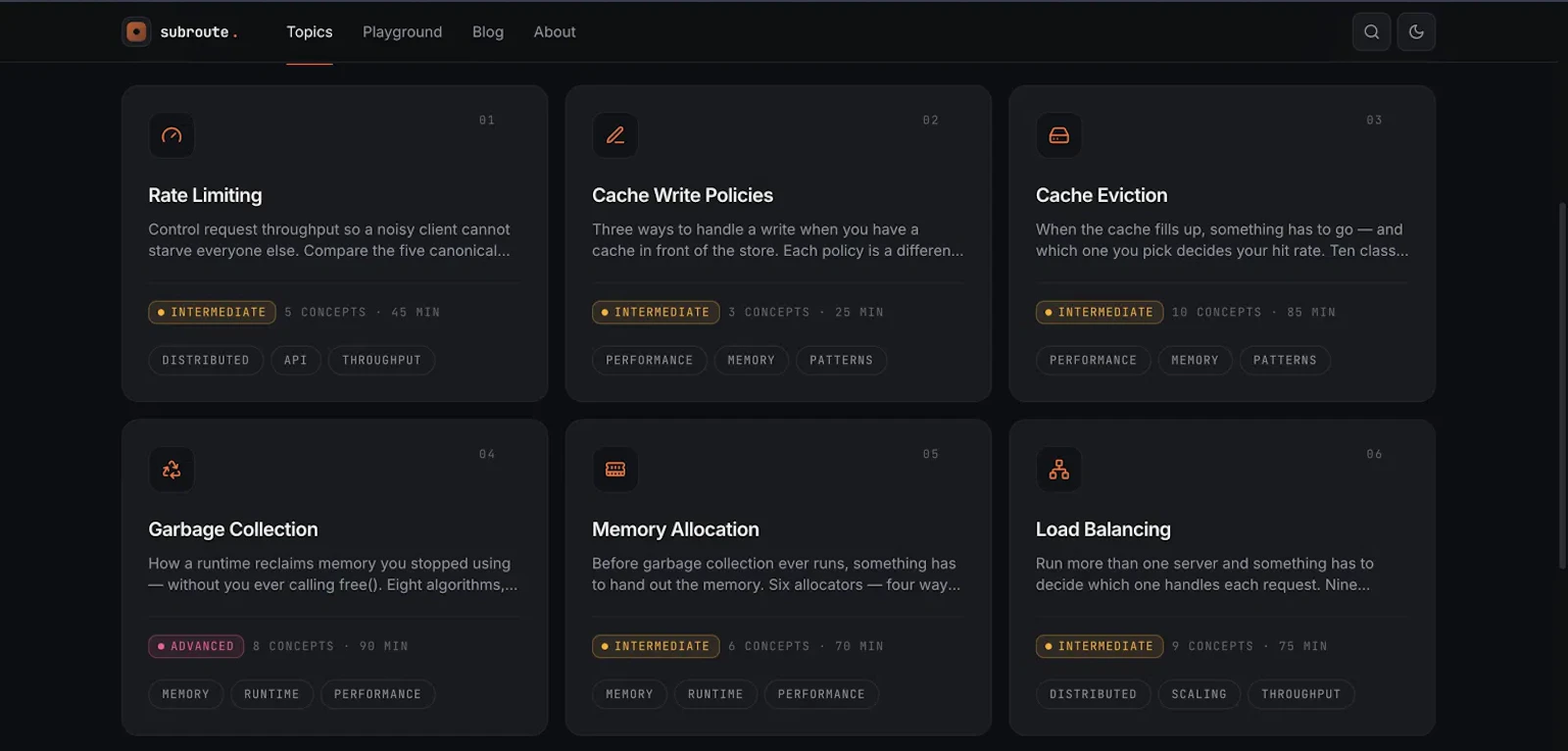Screen dimensions: 1568x751
Task: Click '6 CONCEPTS · 70 MIN' text
Action: pyautogui.click(x=806, y=646)
